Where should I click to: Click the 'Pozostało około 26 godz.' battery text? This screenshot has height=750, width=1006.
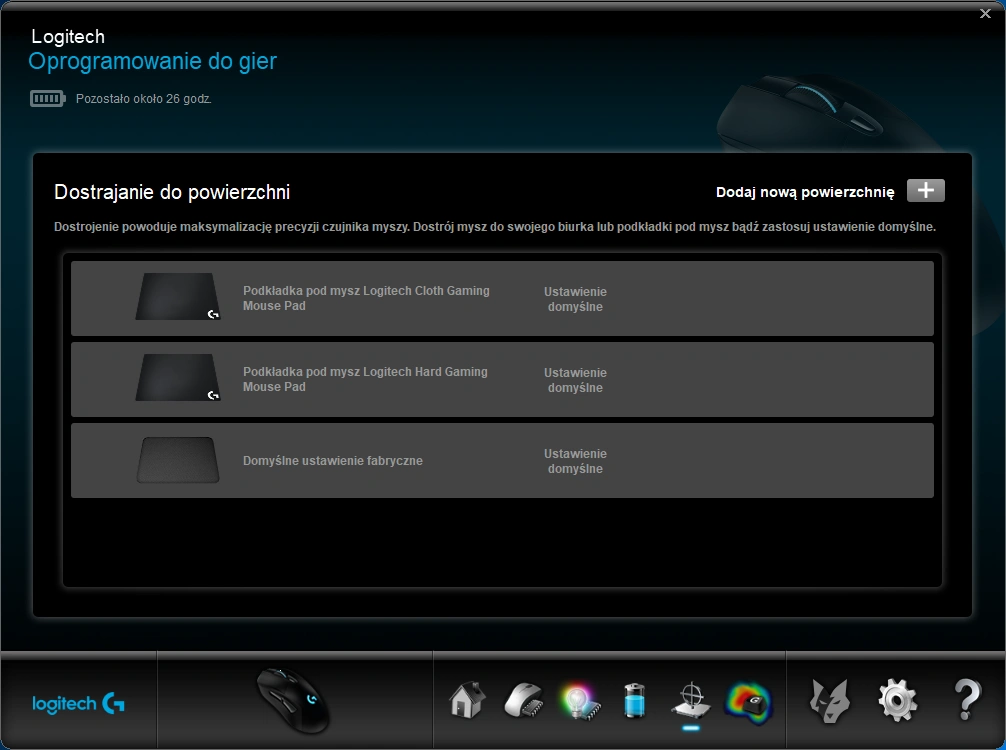coord(144,99)
